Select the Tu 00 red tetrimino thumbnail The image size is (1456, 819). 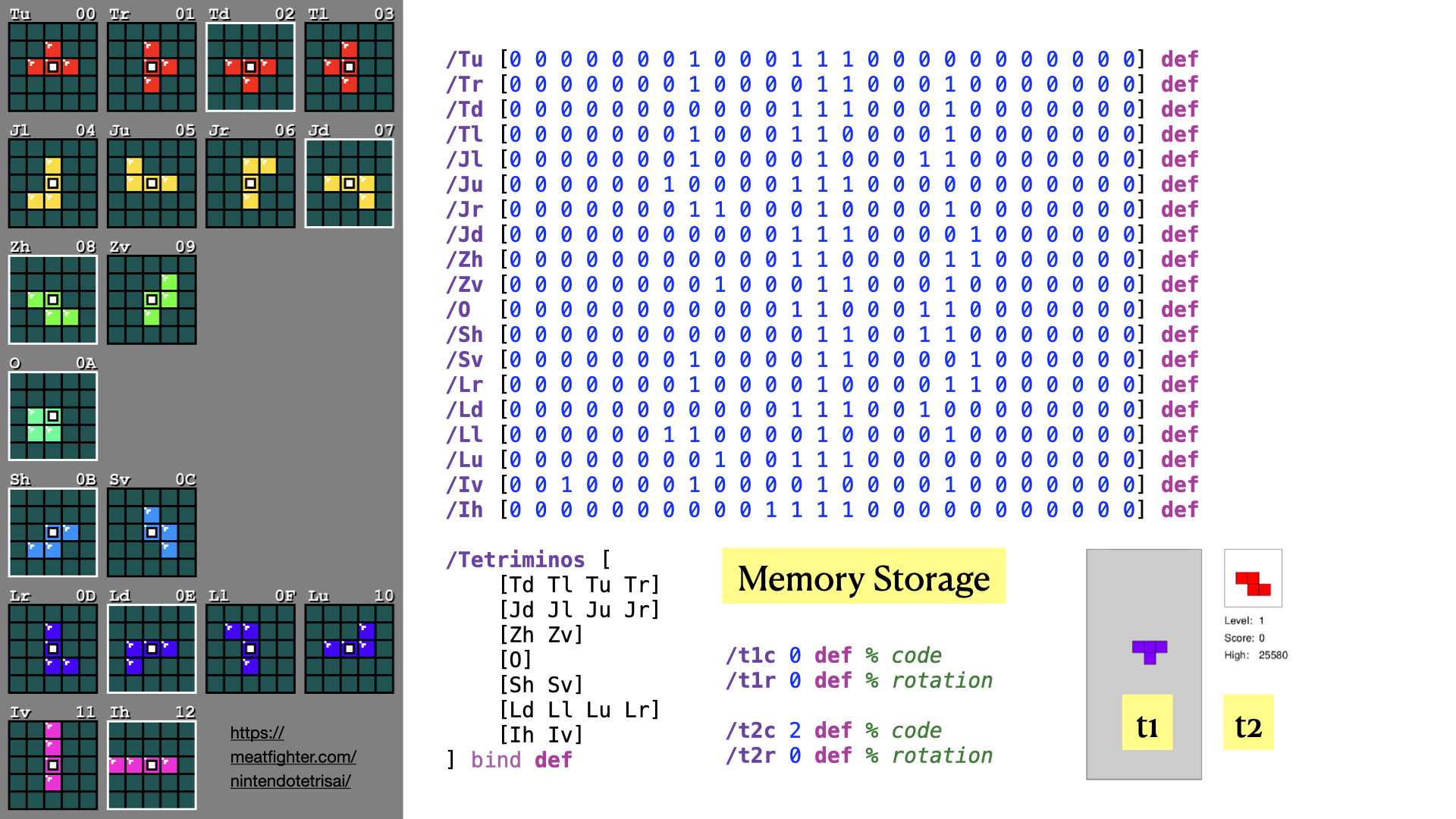point(53,67)
